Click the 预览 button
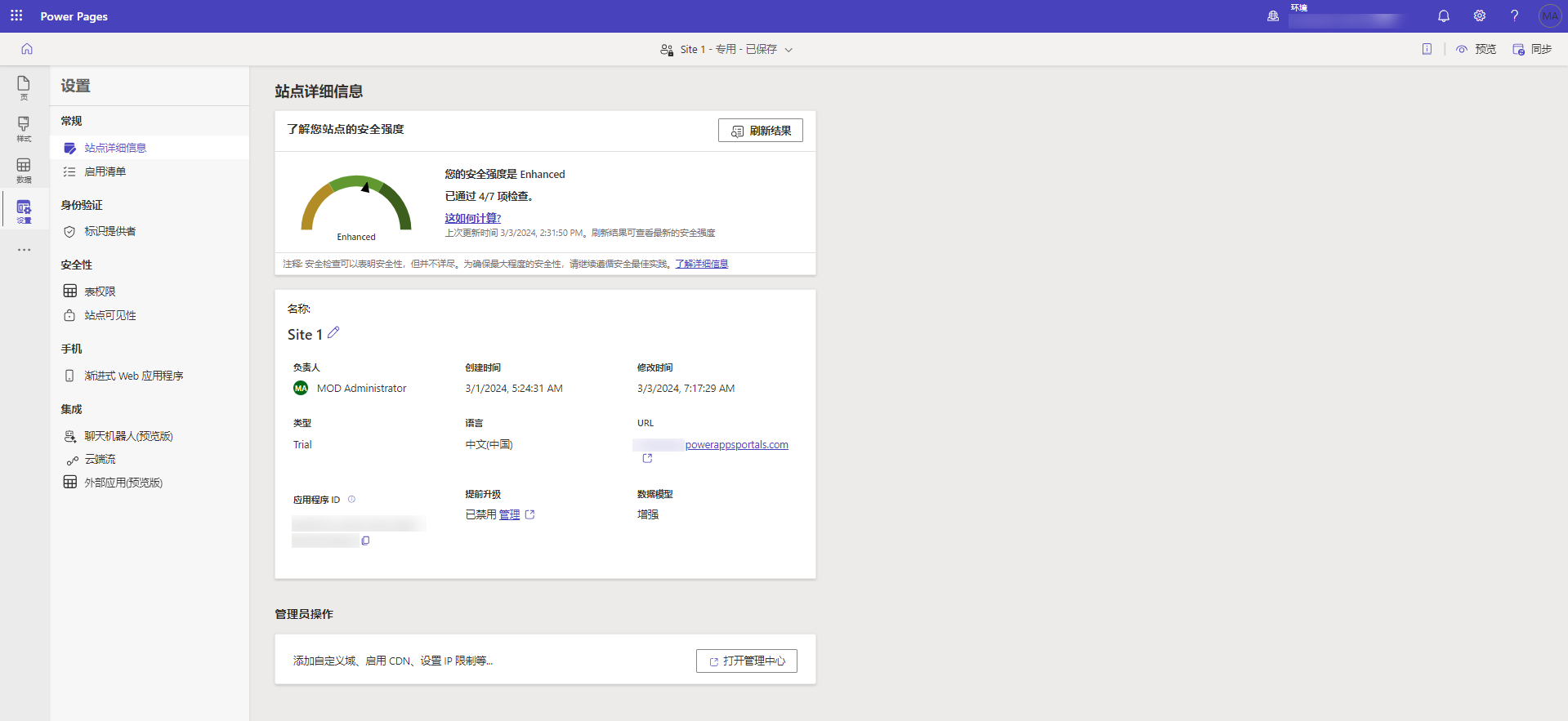This screenshot has width=1568, height=721. (x=1476, y=49)
